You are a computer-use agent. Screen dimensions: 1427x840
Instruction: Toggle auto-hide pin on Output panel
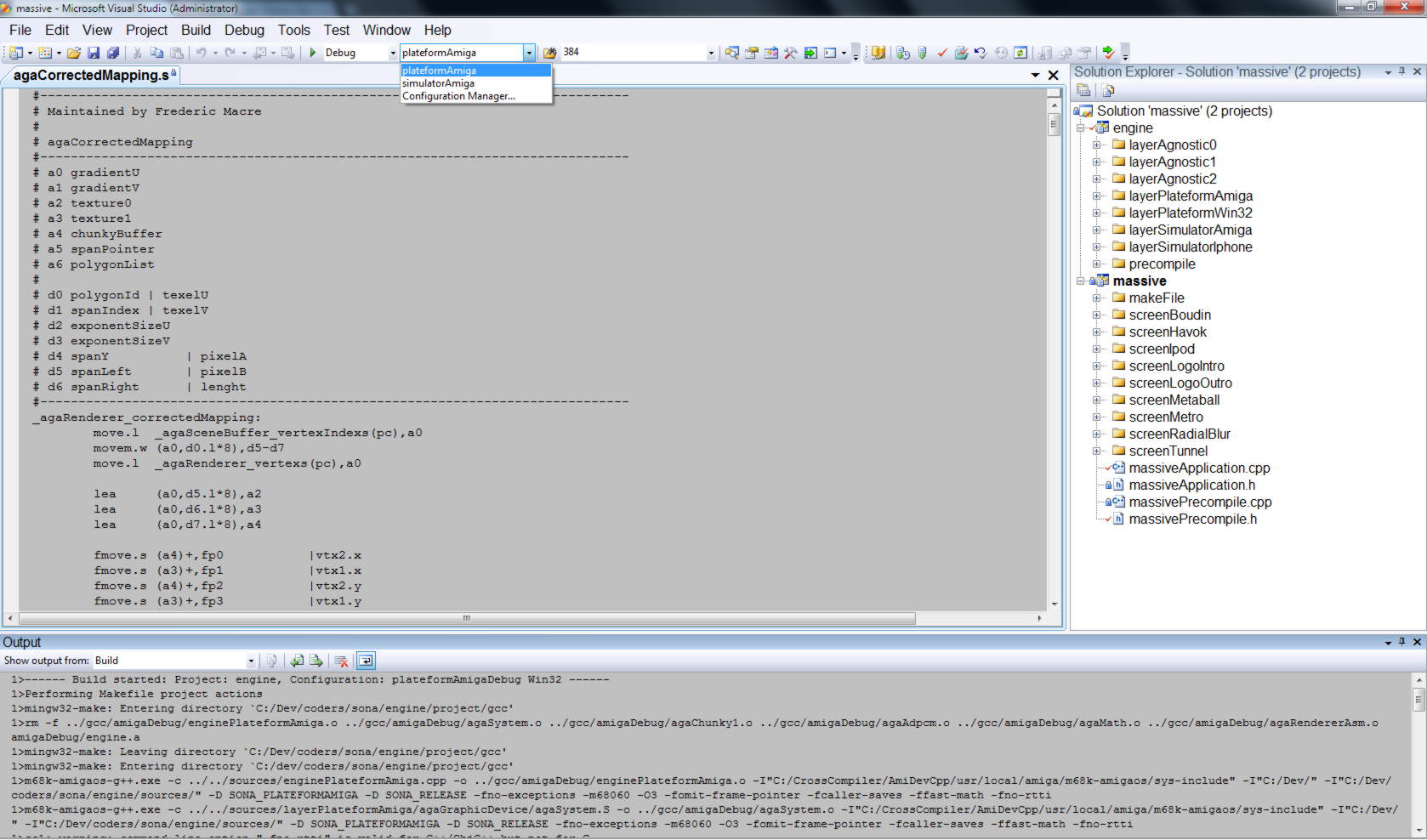click(1402, 642)
